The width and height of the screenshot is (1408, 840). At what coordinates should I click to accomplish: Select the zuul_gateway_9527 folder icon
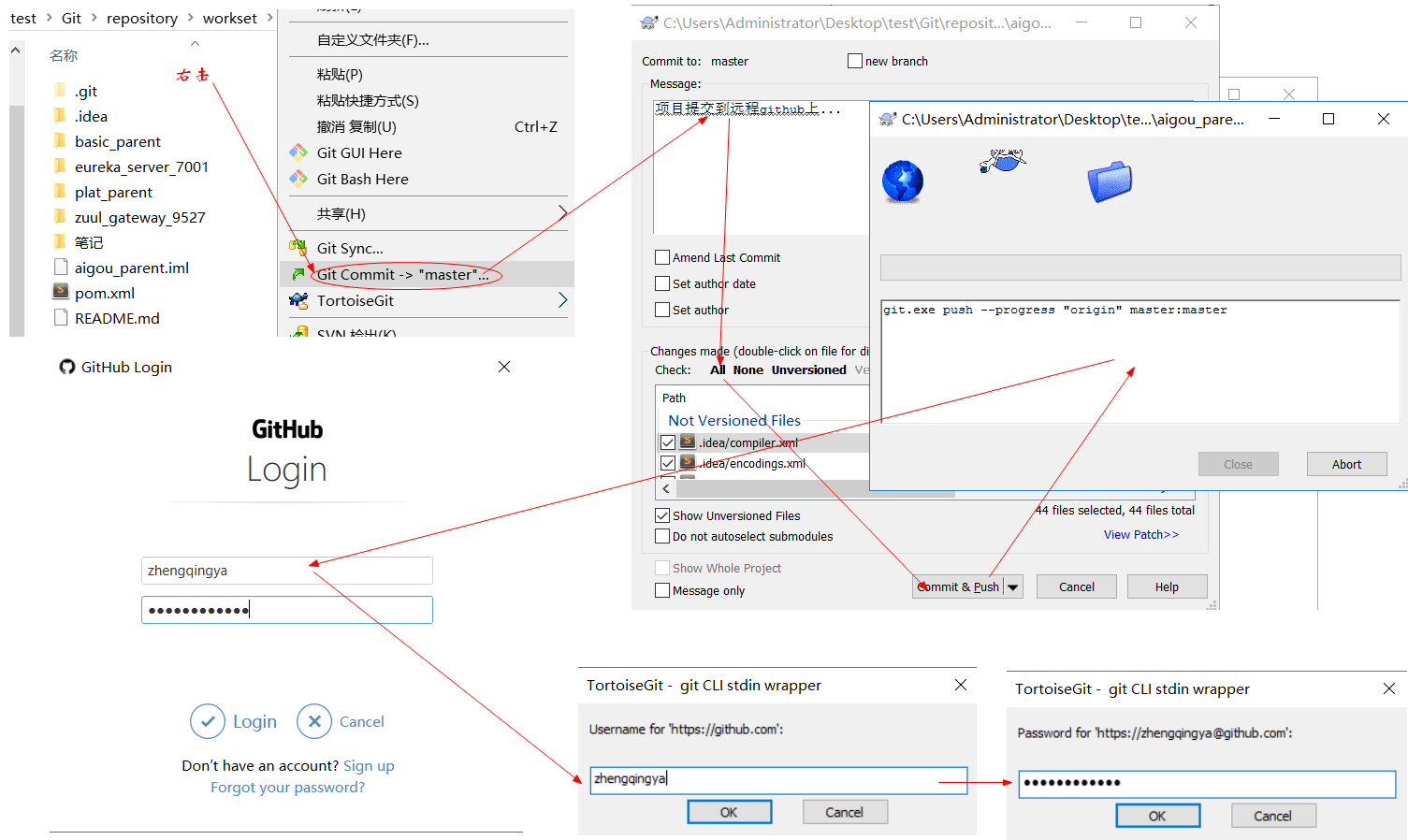tap(61, 217)
